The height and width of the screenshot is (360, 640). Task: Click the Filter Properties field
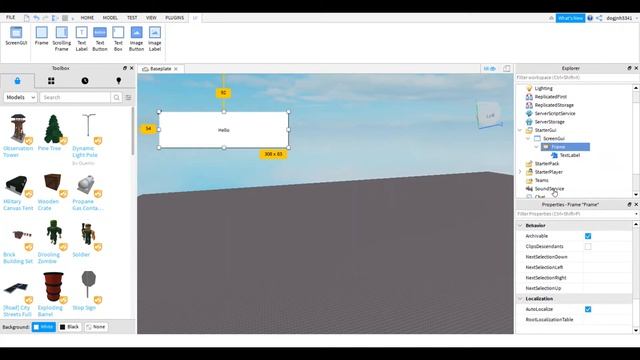coord(575,214)
